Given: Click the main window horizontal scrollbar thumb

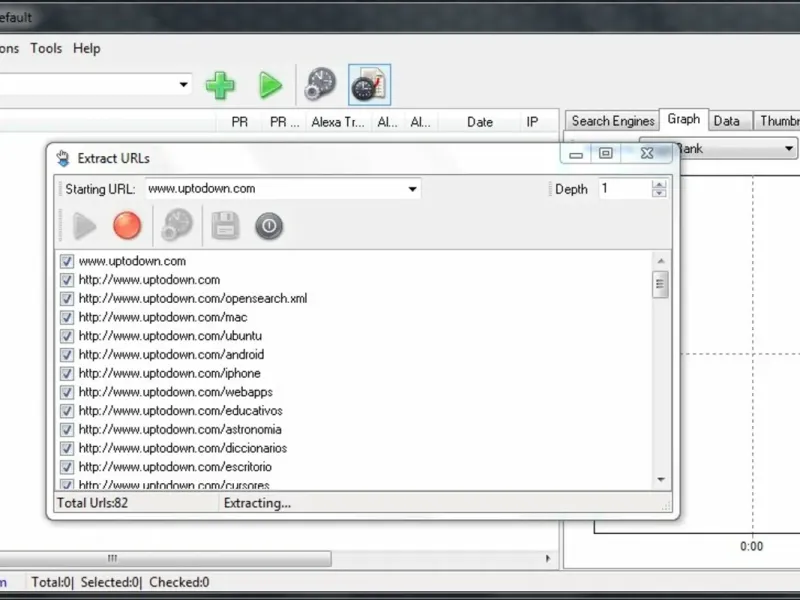Looking at the screenshot, I should 165,558.
